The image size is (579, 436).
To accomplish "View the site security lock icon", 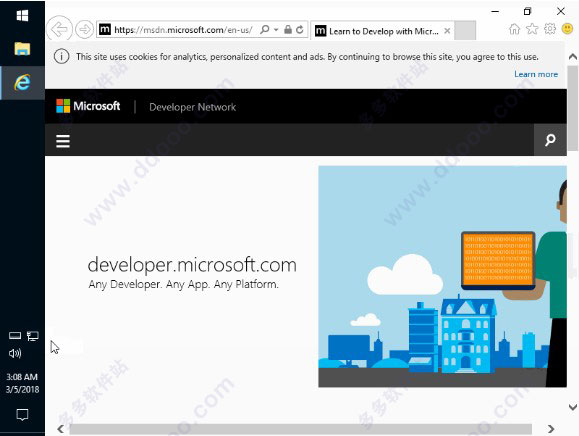I will [x=288, y=29].
